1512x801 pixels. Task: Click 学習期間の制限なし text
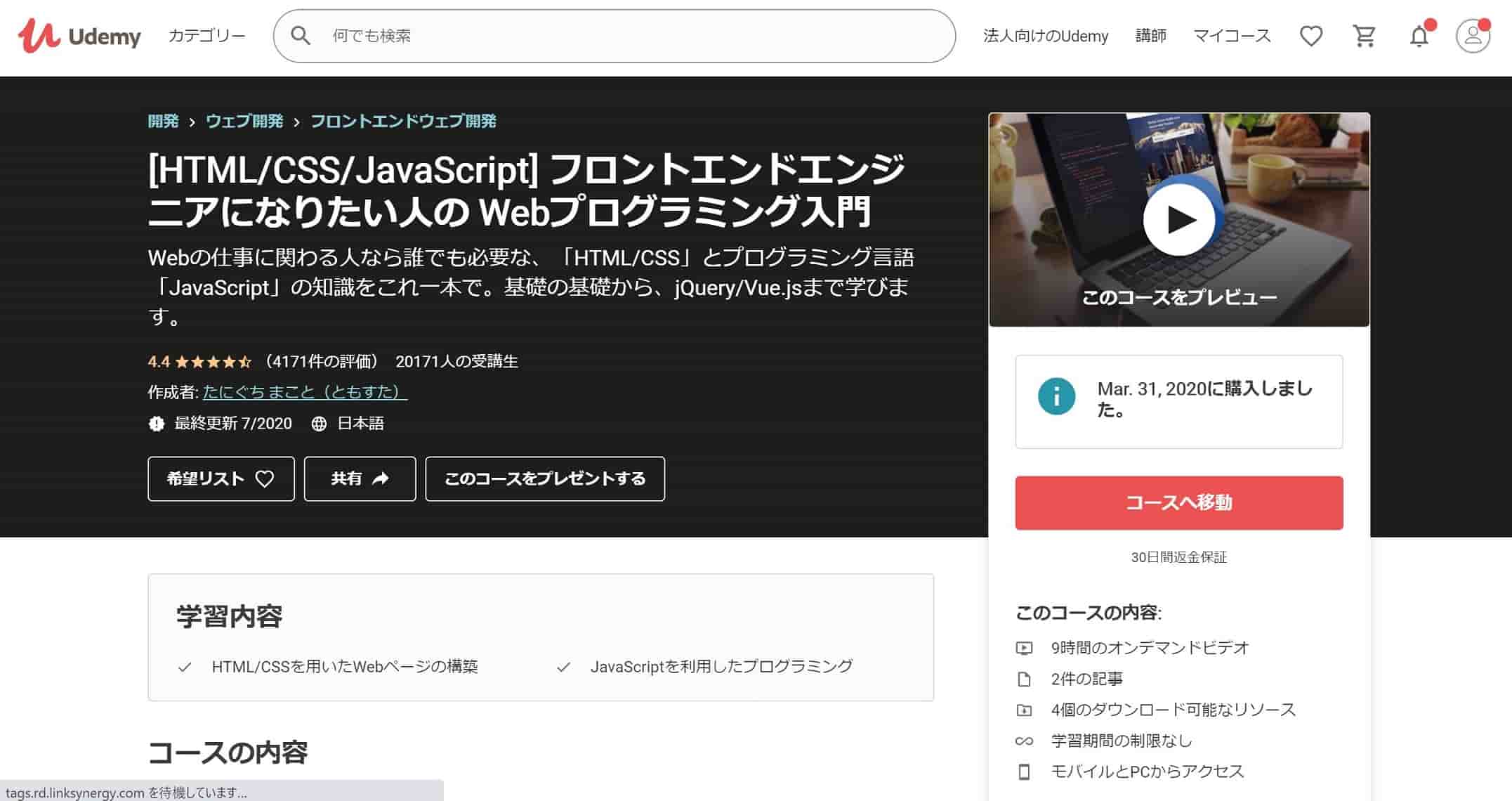tap(1122, 741)
